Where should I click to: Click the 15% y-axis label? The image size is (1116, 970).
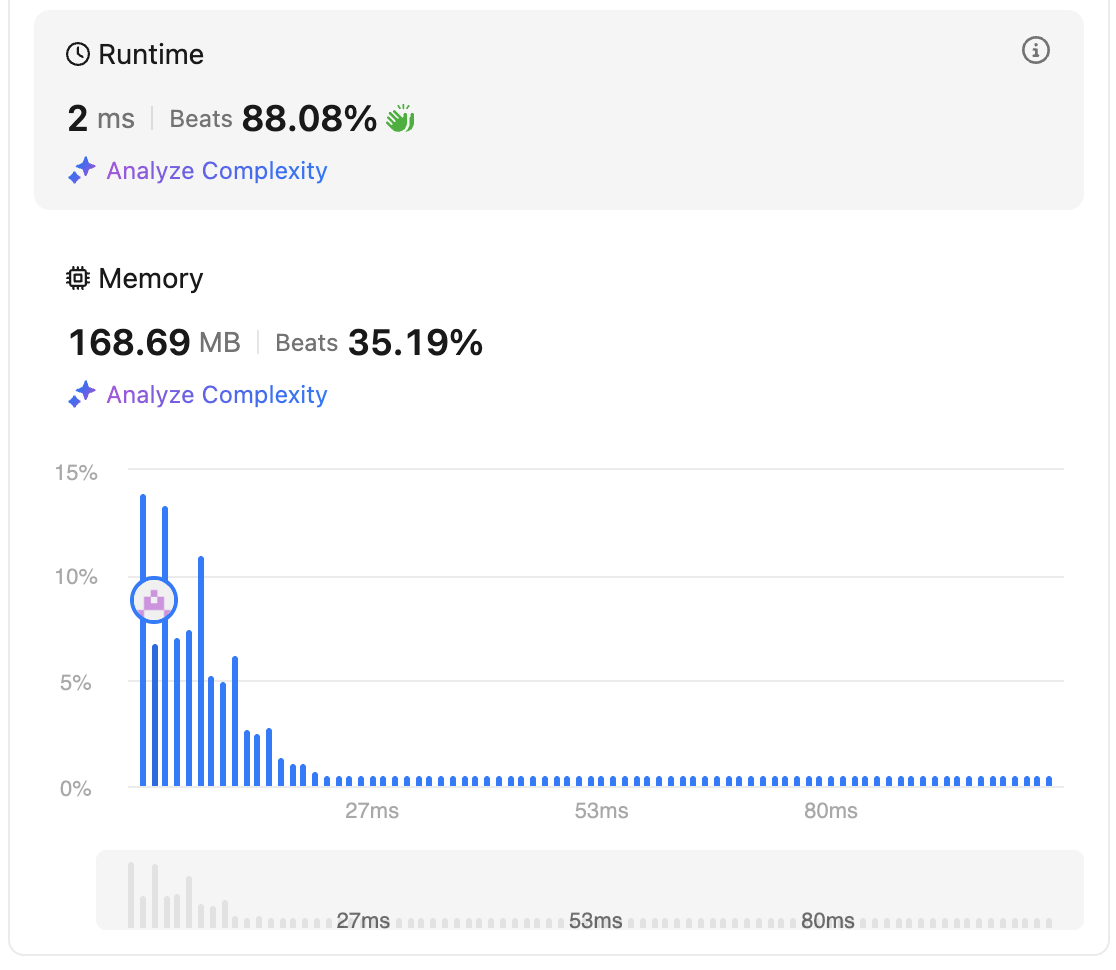coord(76,472)
